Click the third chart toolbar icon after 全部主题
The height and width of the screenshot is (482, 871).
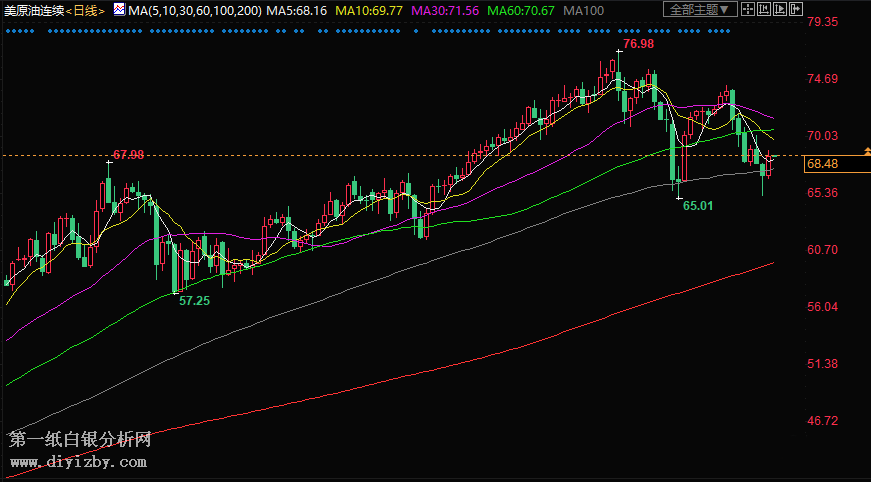[x=782, y=10]
